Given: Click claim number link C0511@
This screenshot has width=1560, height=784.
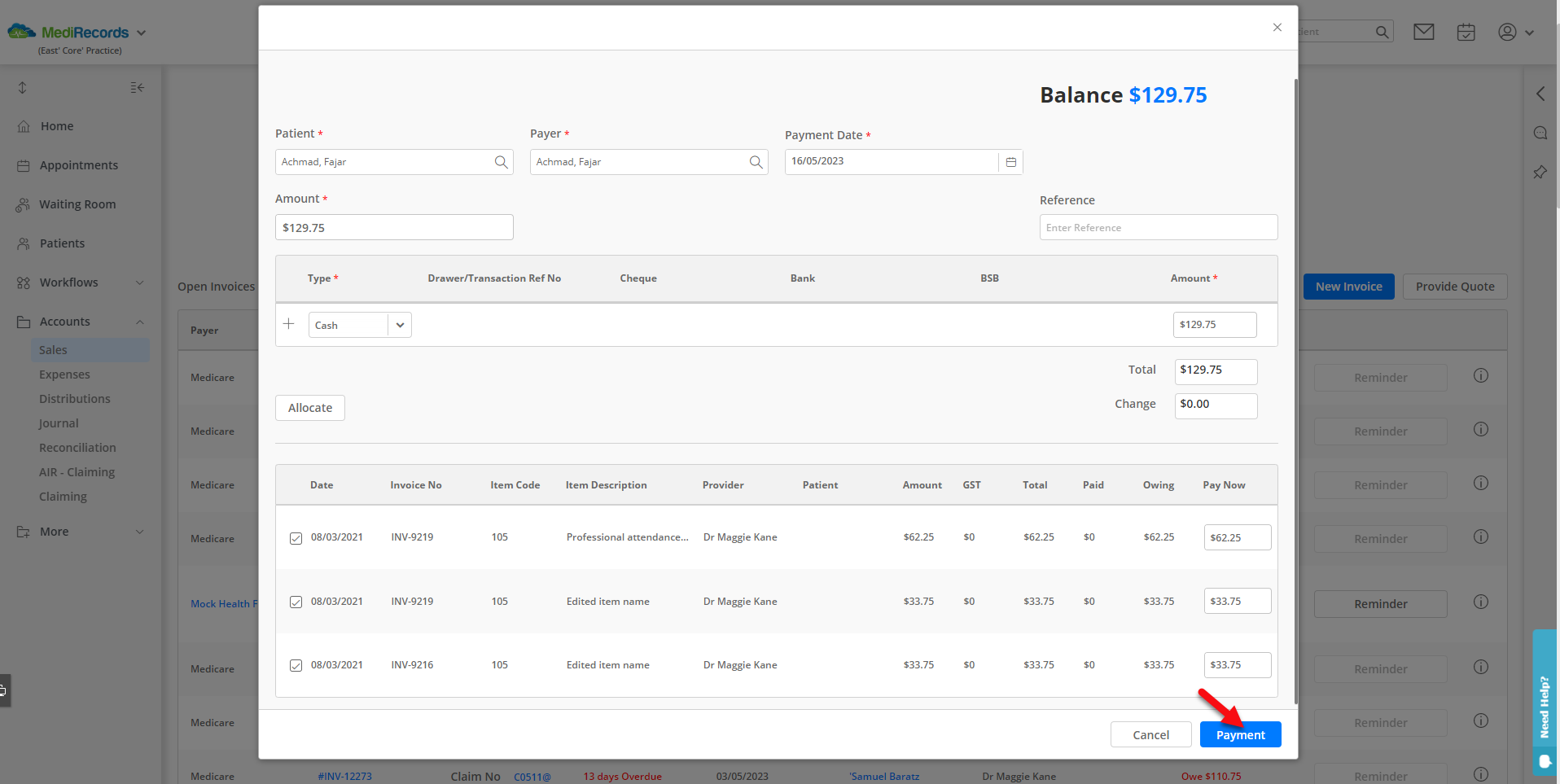Looking at the screenshot, I should pyautogui.click(x=532, y=777).
